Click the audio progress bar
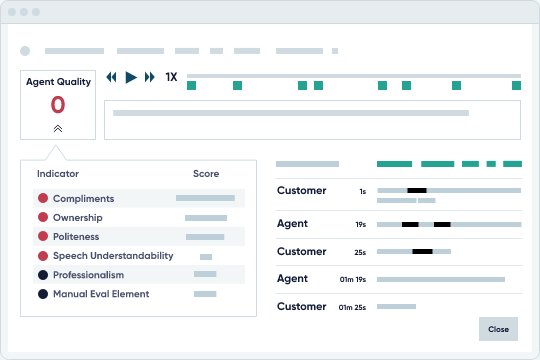Screen dimensions: 540x360 tap(354, 75)
